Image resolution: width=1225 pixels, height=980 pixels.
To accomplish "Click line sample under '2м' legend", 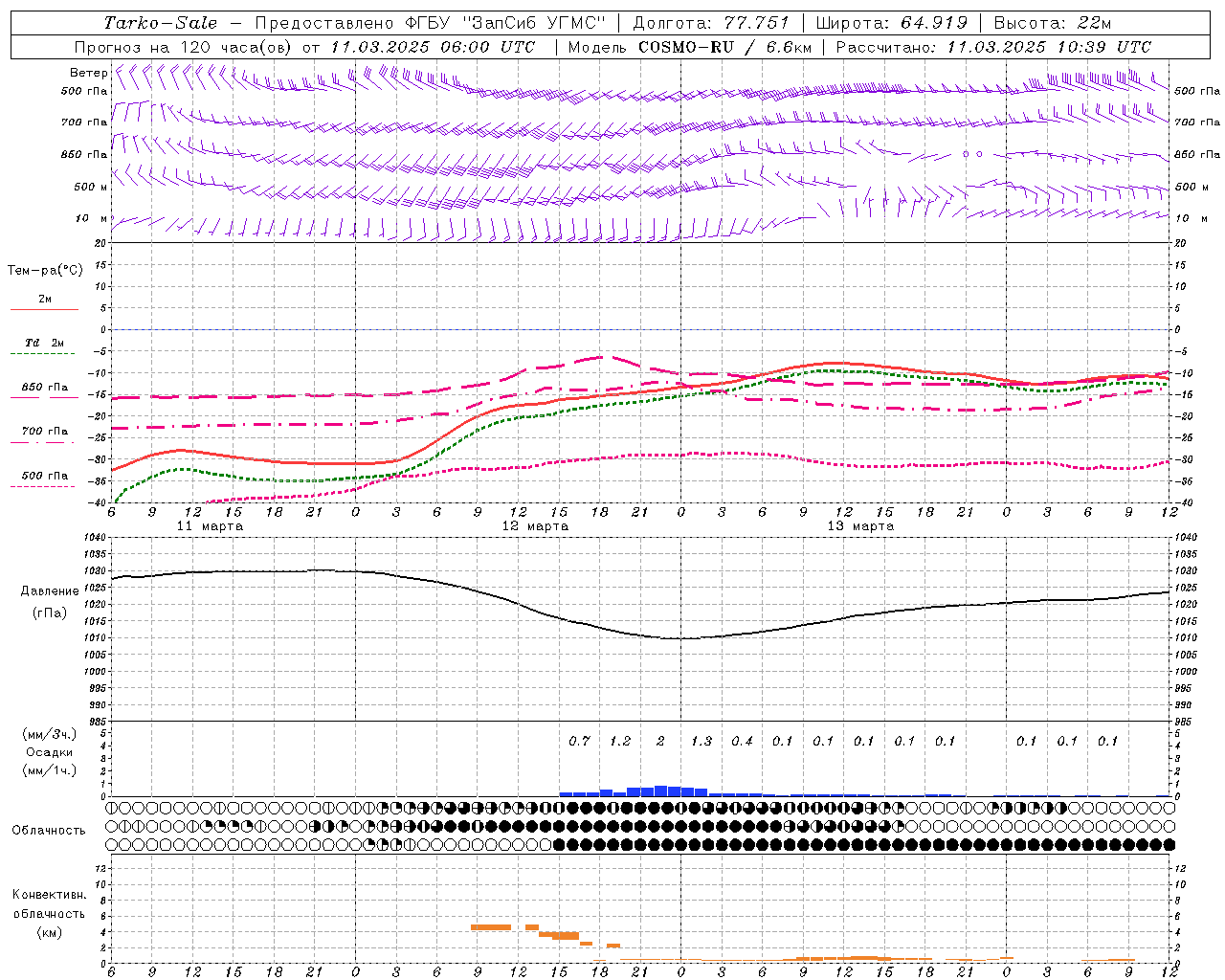I will (x=43, y=310).
